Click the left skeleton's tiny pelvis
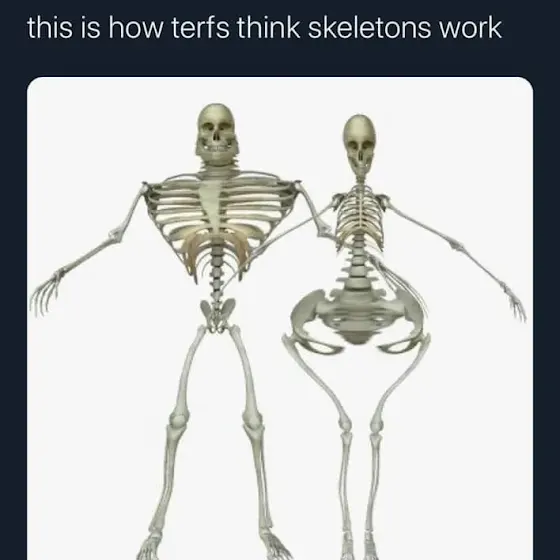Viewport: 560px width, 560px height. pos(217,315)
